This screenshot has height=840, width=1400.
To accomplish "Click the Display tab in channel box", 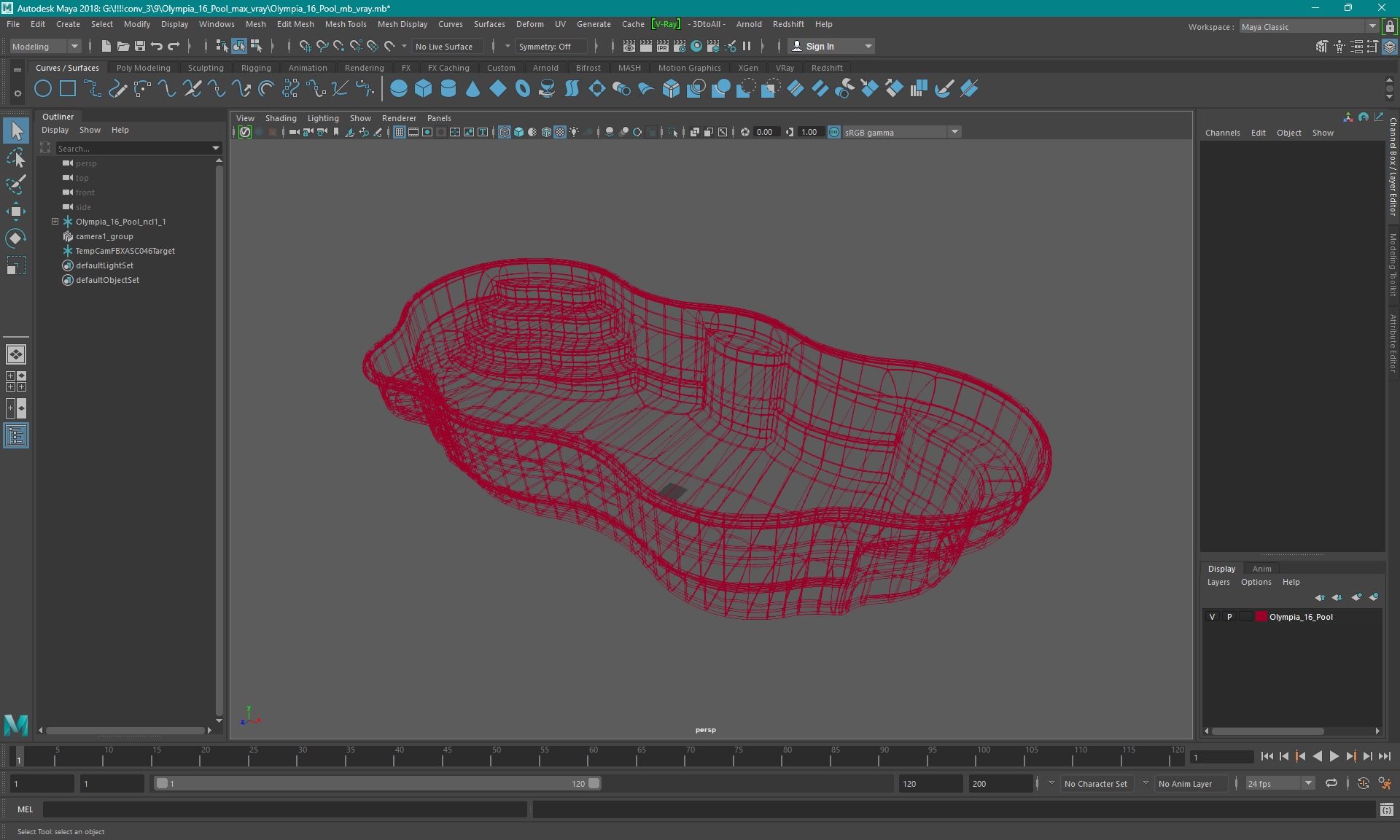I will click(x=1221, y=568).
